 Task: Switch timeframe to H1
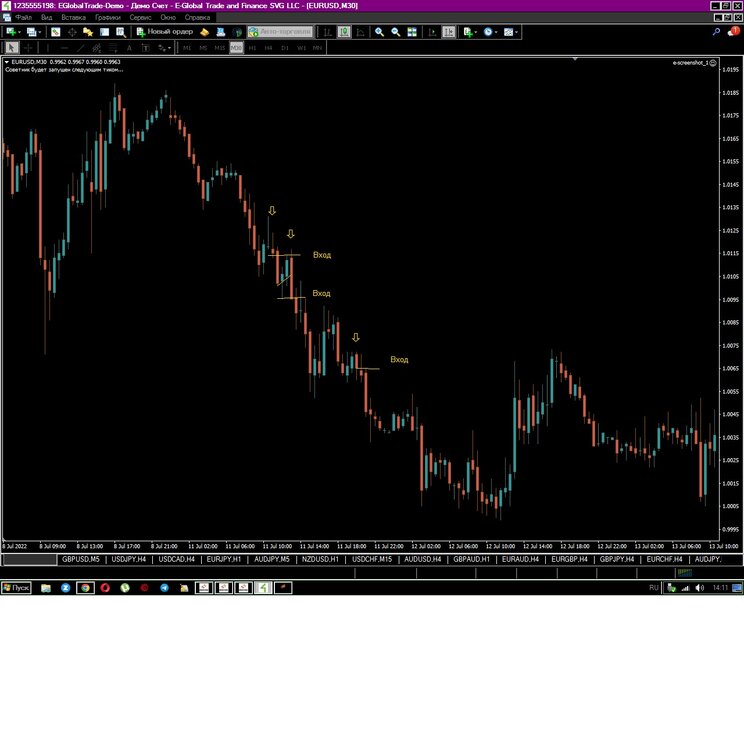252,48
